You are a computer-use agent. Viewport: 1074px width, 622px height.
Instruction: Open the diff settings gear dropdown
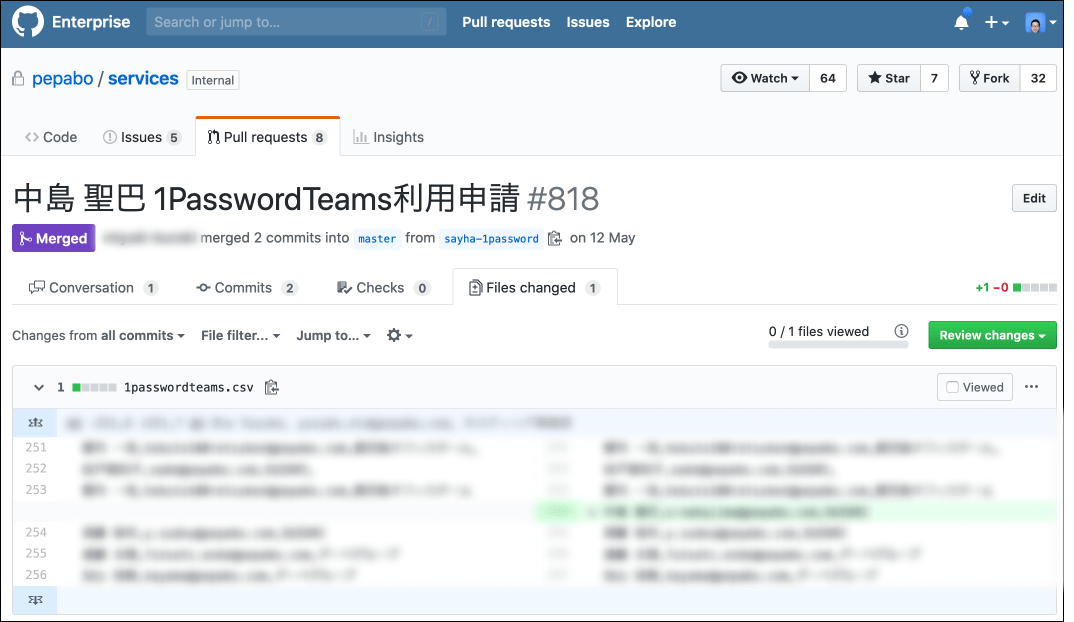pyautogui.click(x=399, y=336)
